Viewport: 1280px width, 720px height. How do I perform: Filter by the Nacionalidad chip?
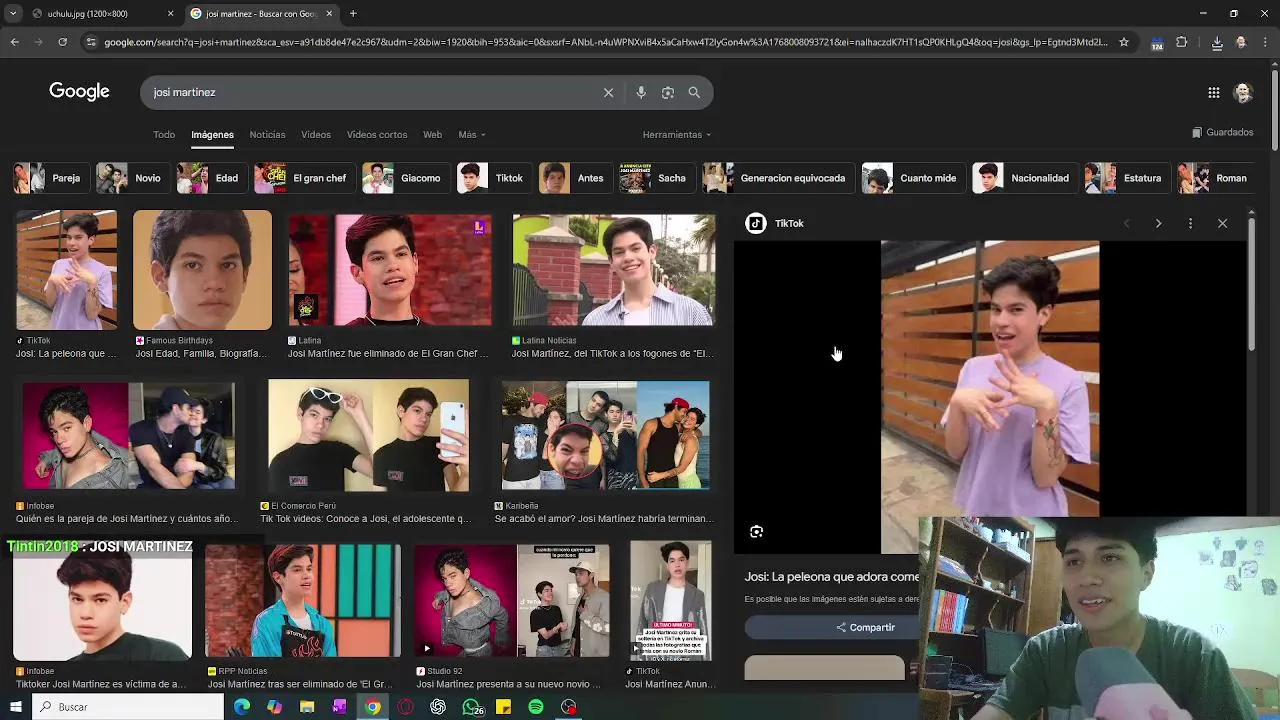(1023, 178)
